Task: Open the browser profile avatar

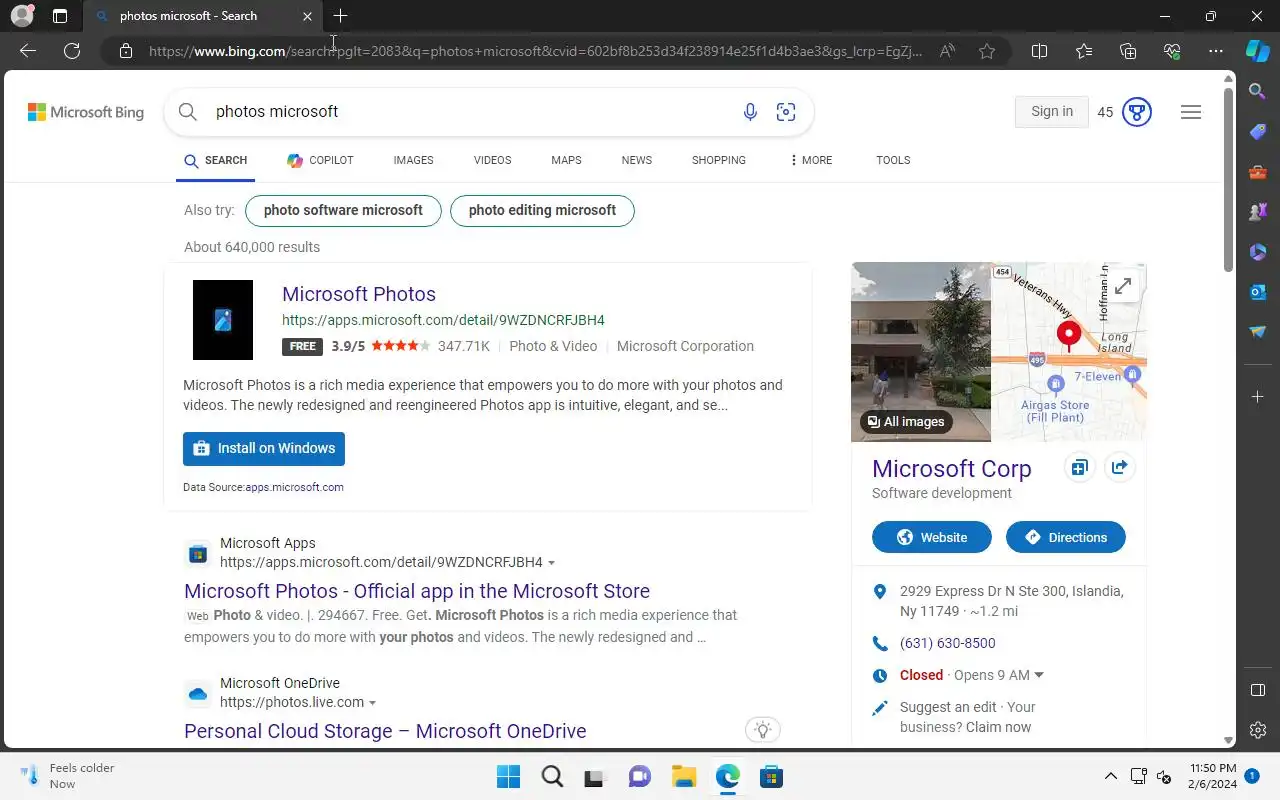Action: (21, 16)
